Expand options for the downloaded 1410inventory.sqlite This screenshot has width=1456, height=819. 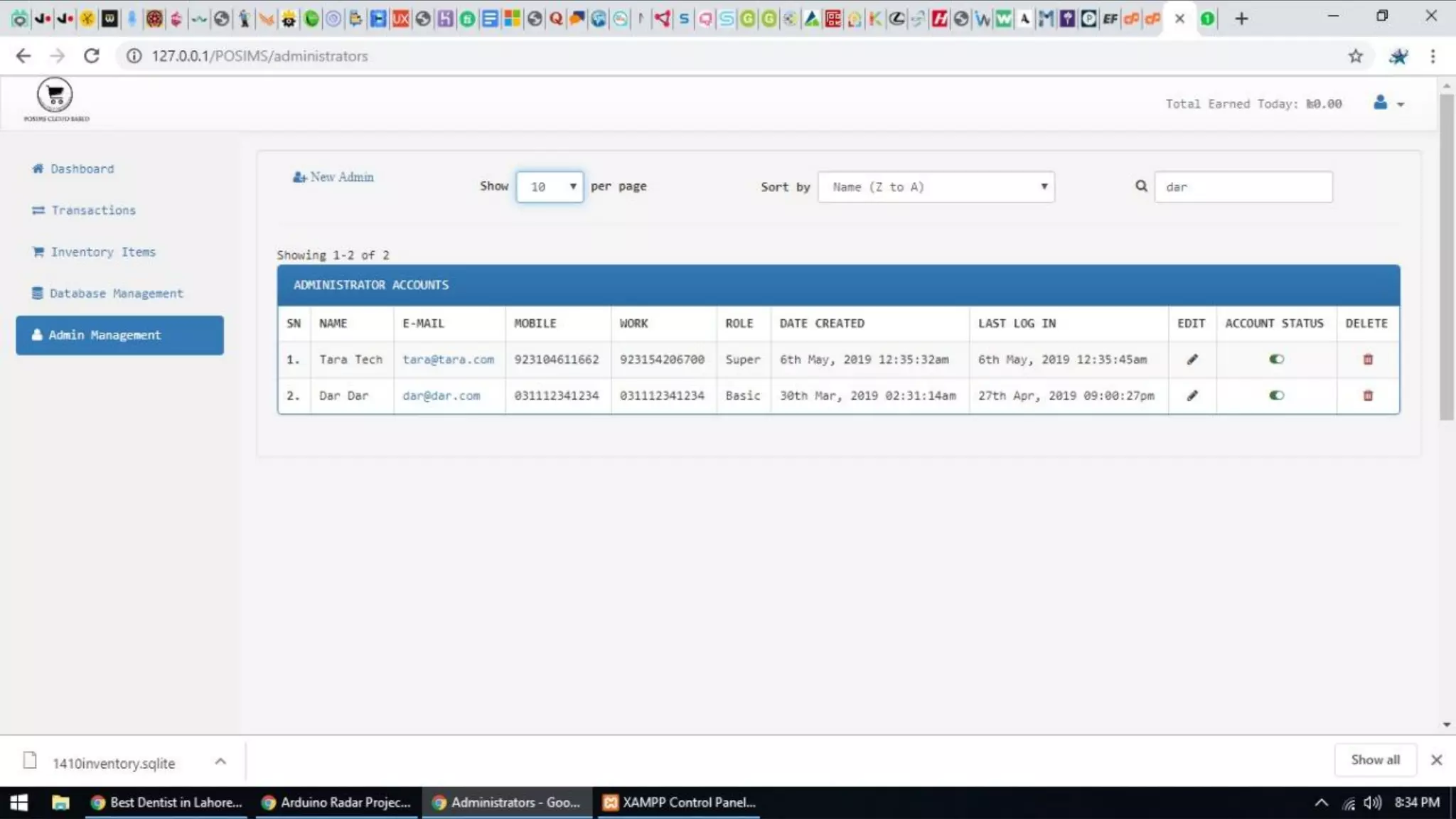click(x=220, y=761)
